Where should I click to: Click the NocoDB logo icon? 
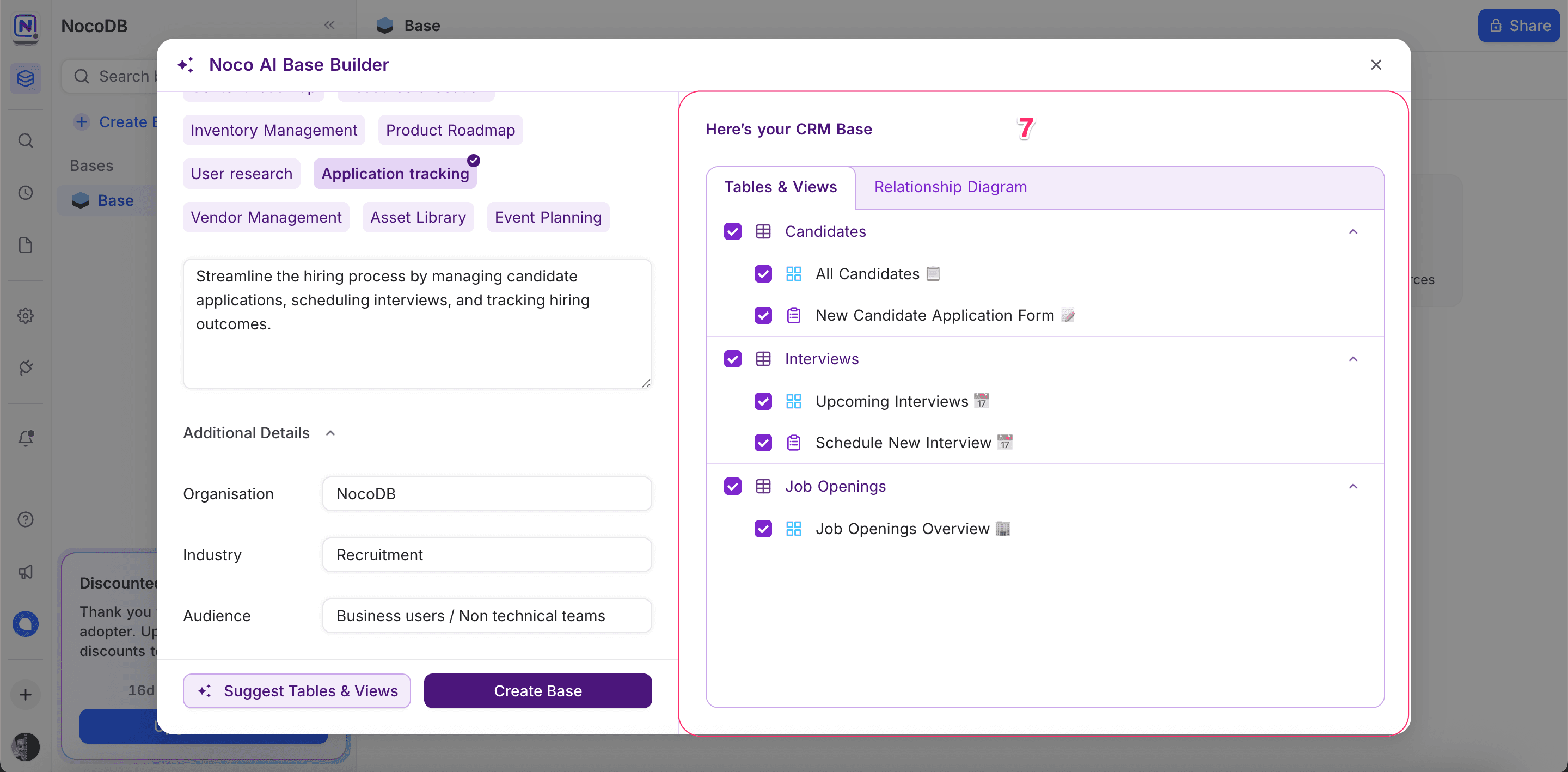26,27
